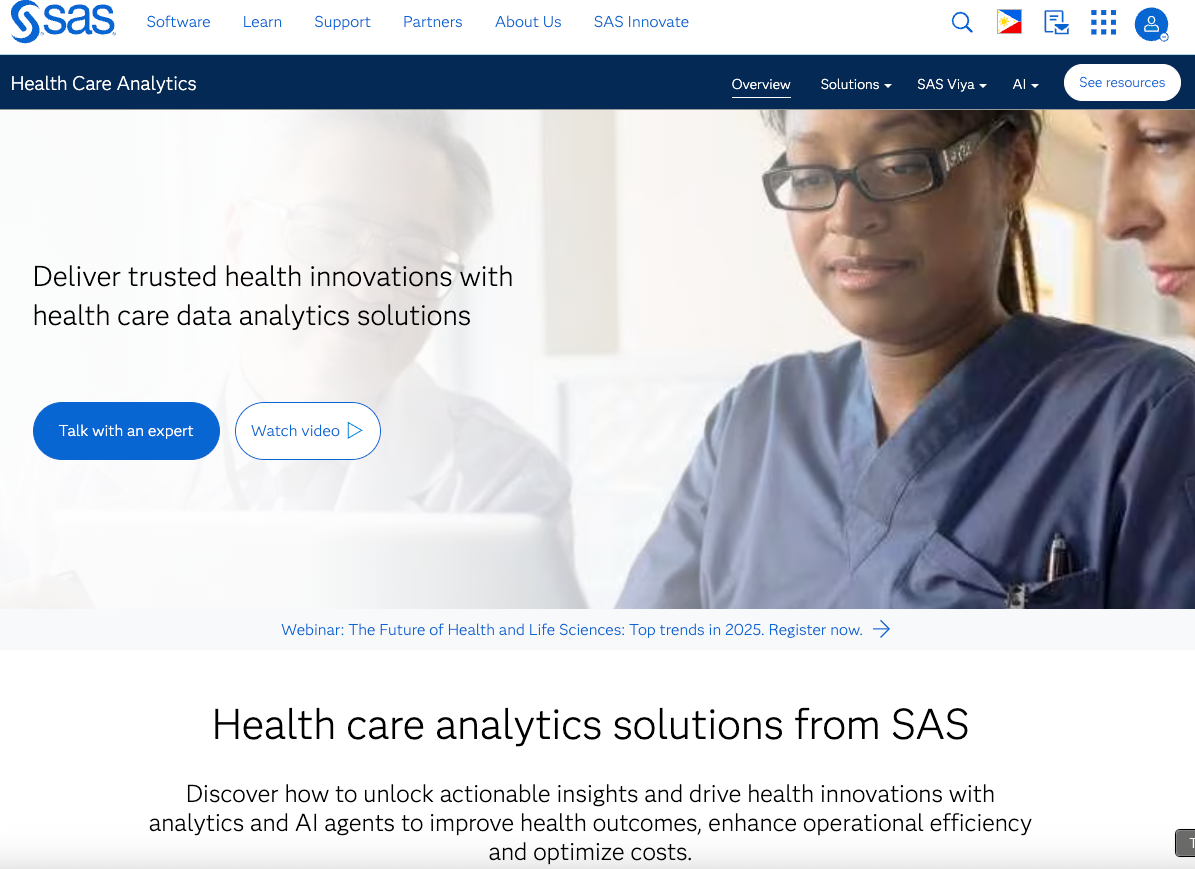Click the See resources button
This screenshot has width=1195, height=869.
click(1122, 82)
